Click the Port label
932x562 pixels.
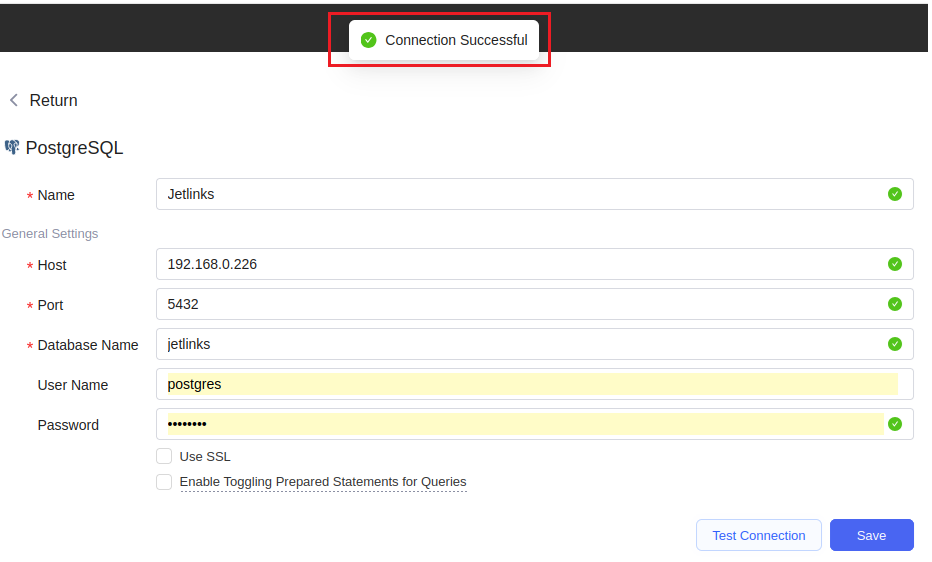click(x=50, y=305)
